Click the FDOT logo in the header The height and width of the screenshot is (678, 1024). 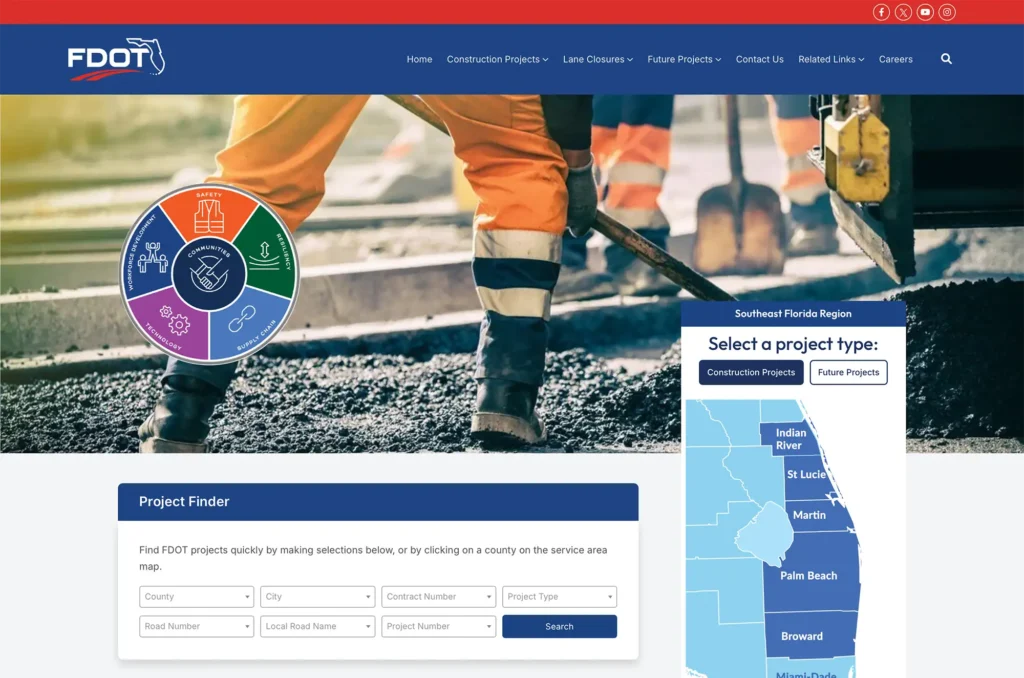[113, 59]
